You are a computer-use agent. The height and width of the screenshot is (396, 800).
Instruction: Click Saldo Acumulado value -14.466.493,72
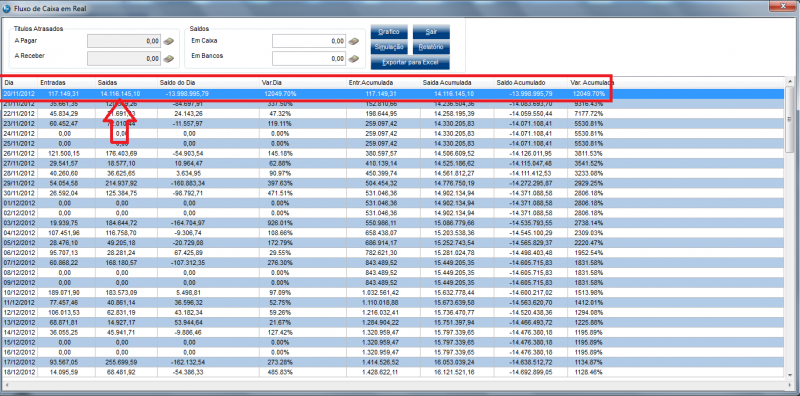click(x=531, y=323)
